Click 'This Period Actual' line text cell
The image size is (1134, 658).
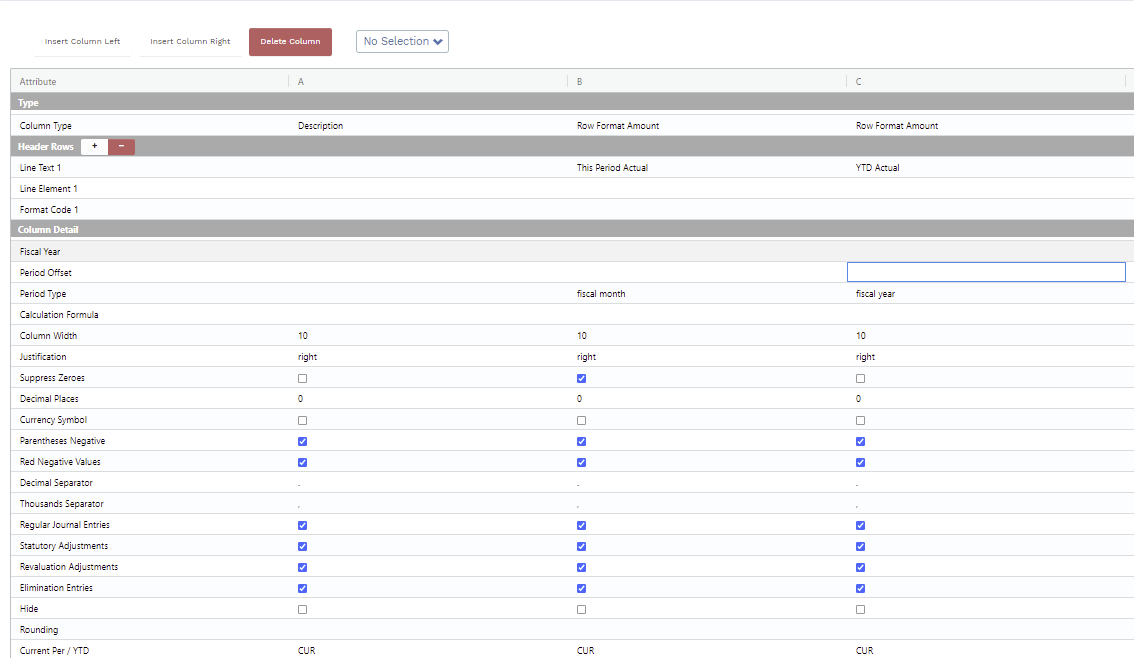point(612,168)
